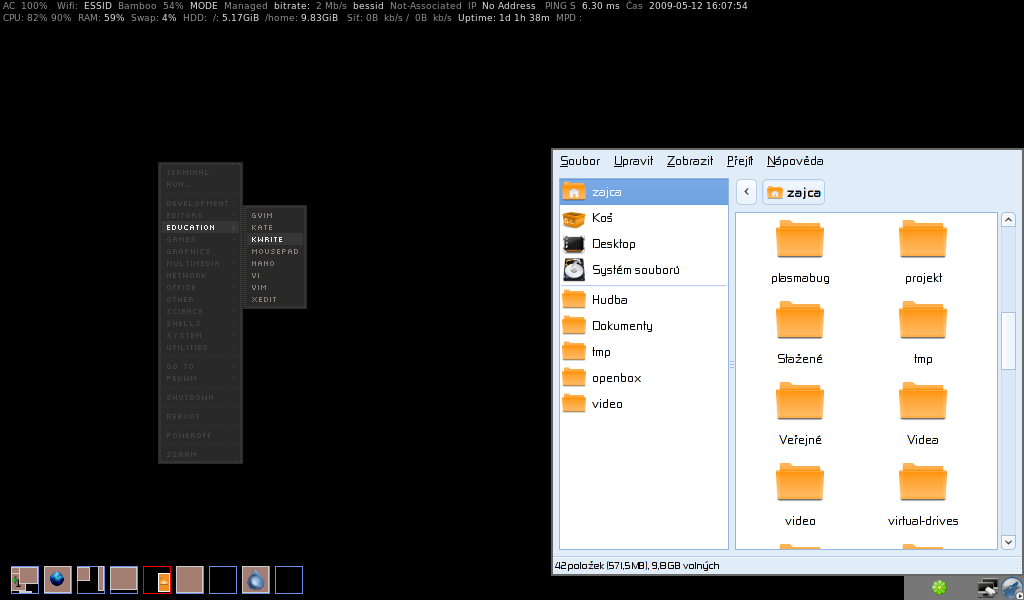This screenshot has width=1024, height=600.
Task: Click the red-outlined active workspace thumbnail
Action: (157, 579)
